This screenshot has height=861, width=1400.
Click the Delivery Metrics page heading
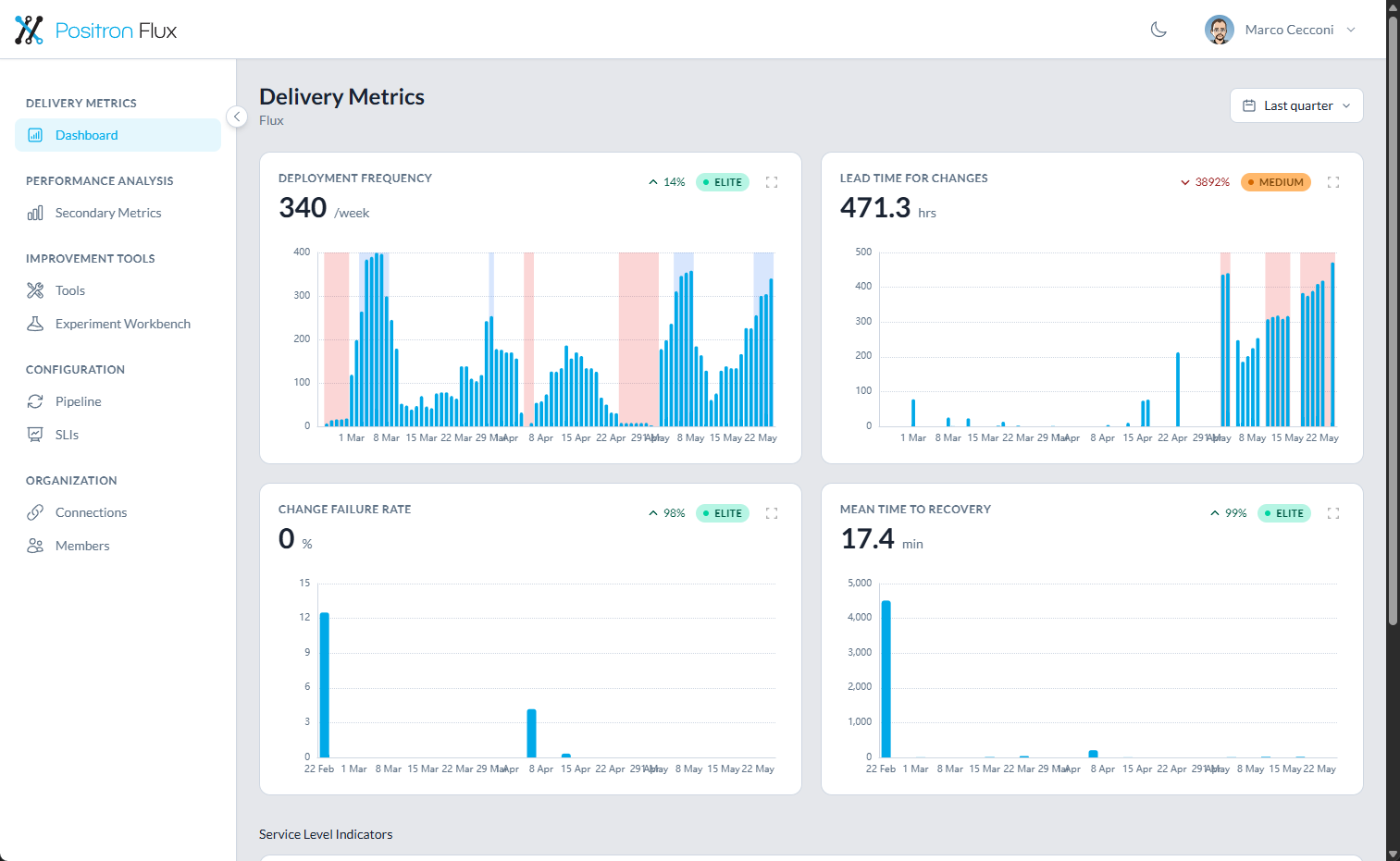pos(341,97)
